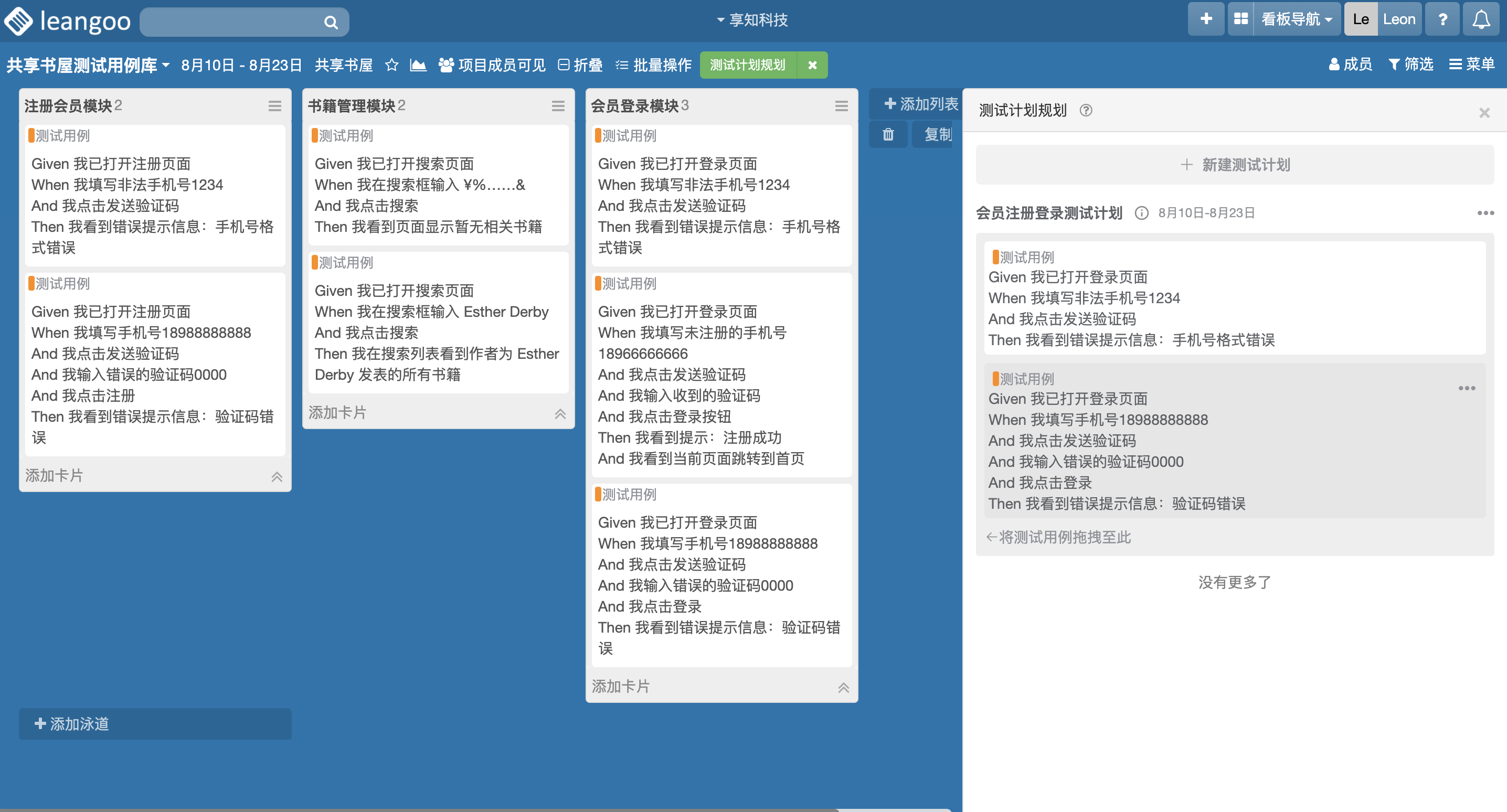Viewport: 1507px width, 812px height.
Task: Click the plus create button in header
Action: (x=1205, y=19)
